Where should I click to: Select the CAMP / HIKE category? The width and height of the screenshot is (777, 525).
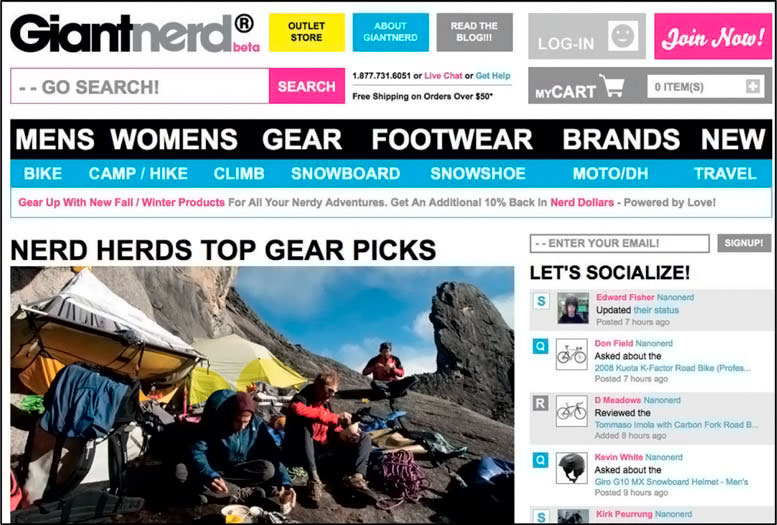(x=138, y=174)
